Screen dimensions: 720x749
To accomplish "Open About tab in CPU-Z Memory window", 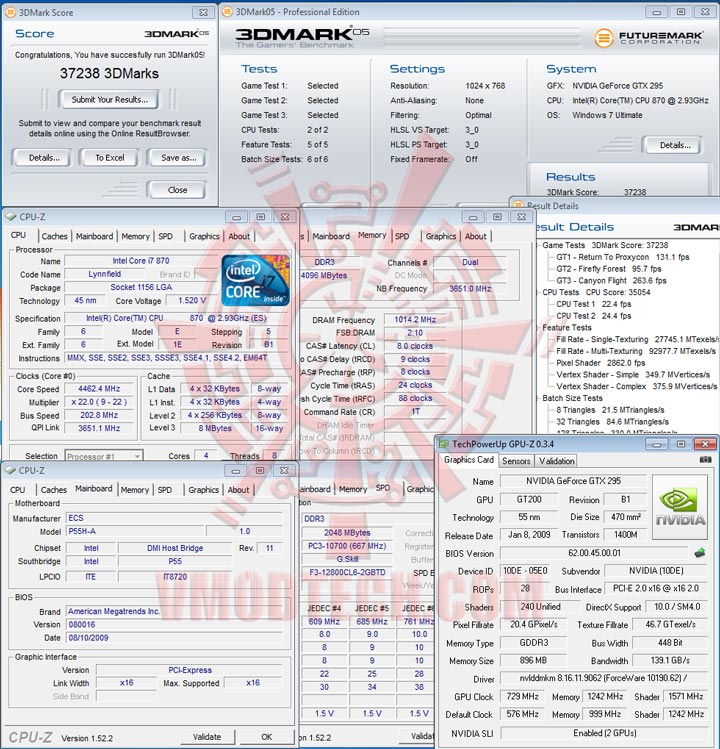I will click(475, 236).
